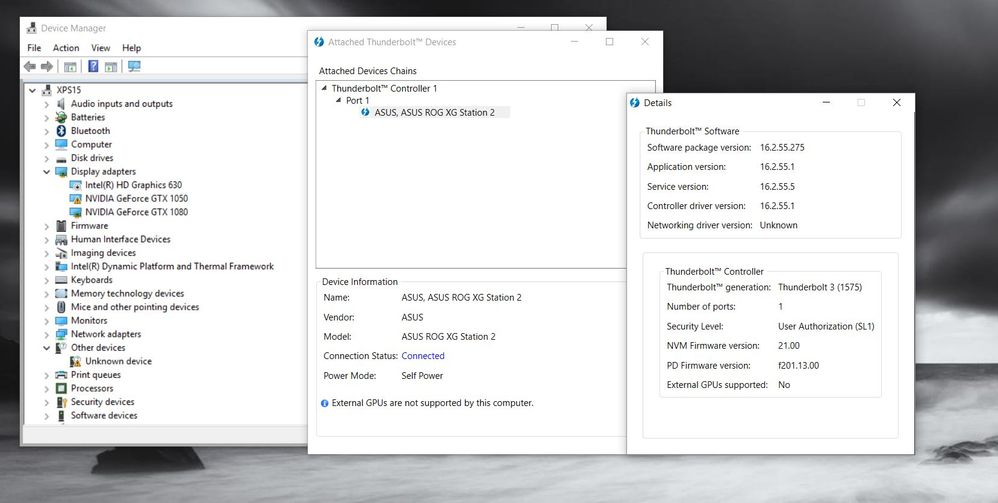This screenshot has height=503, width=998.
Task: Click External GPUs supported value No
Action: [x=784, y=385]
